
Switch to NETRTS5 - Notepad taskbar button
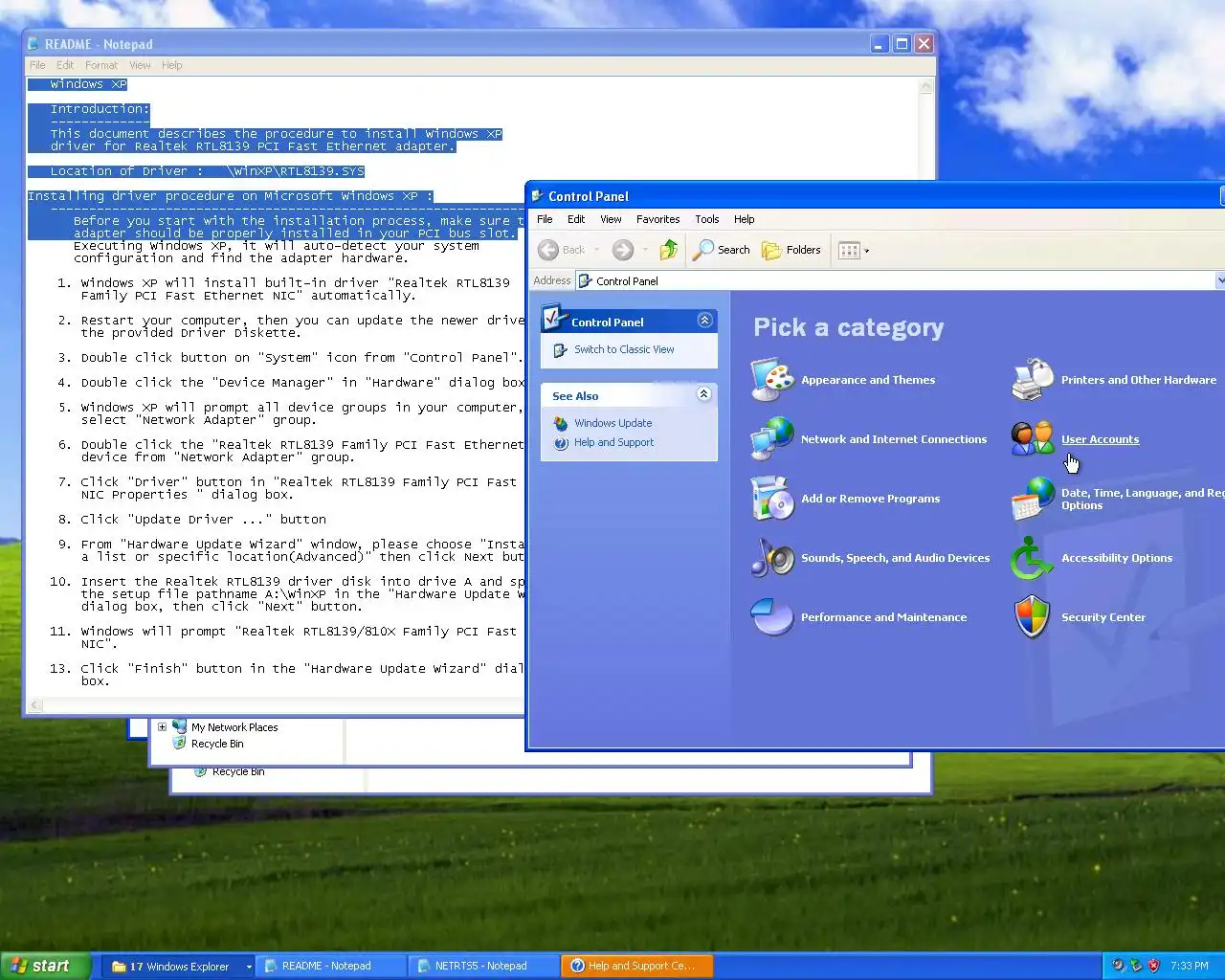(x=484, y=966)
